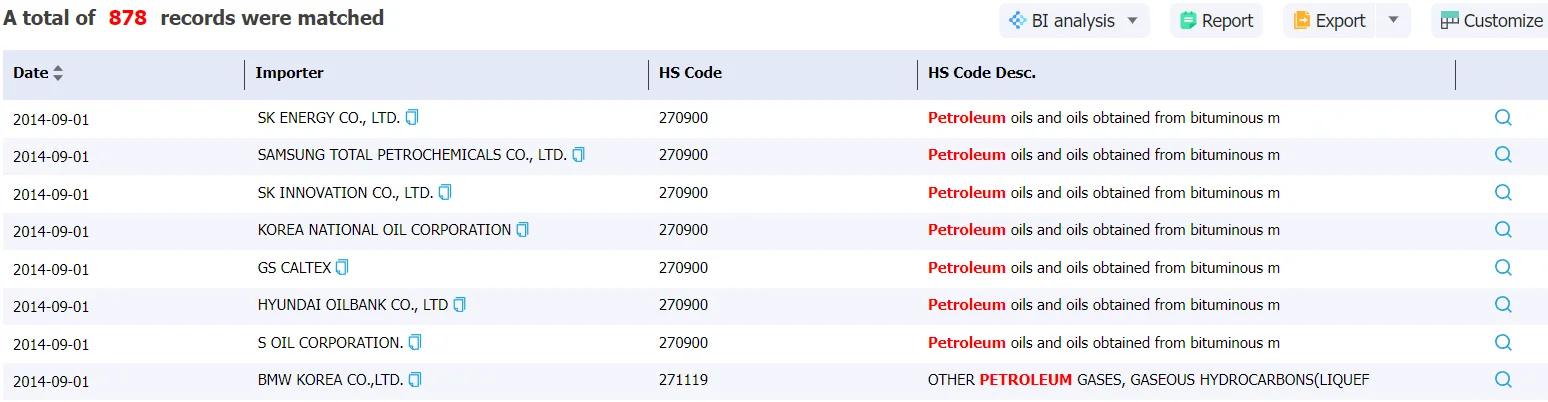Open importer GS CALTEX

pos(294,267)
